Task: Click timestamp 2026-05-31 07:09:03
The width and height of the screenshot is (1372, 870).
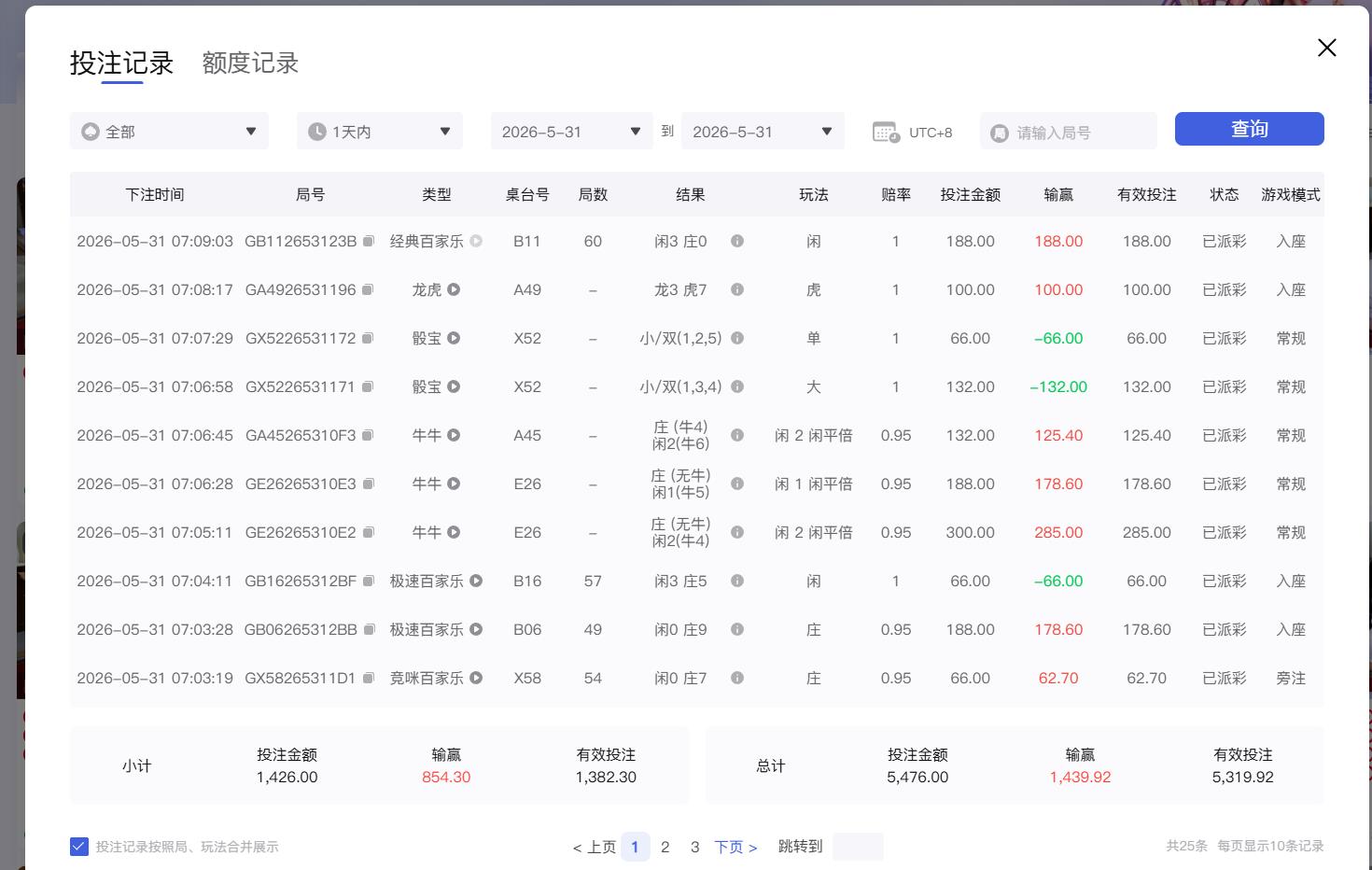Action: tap(155, 241)
